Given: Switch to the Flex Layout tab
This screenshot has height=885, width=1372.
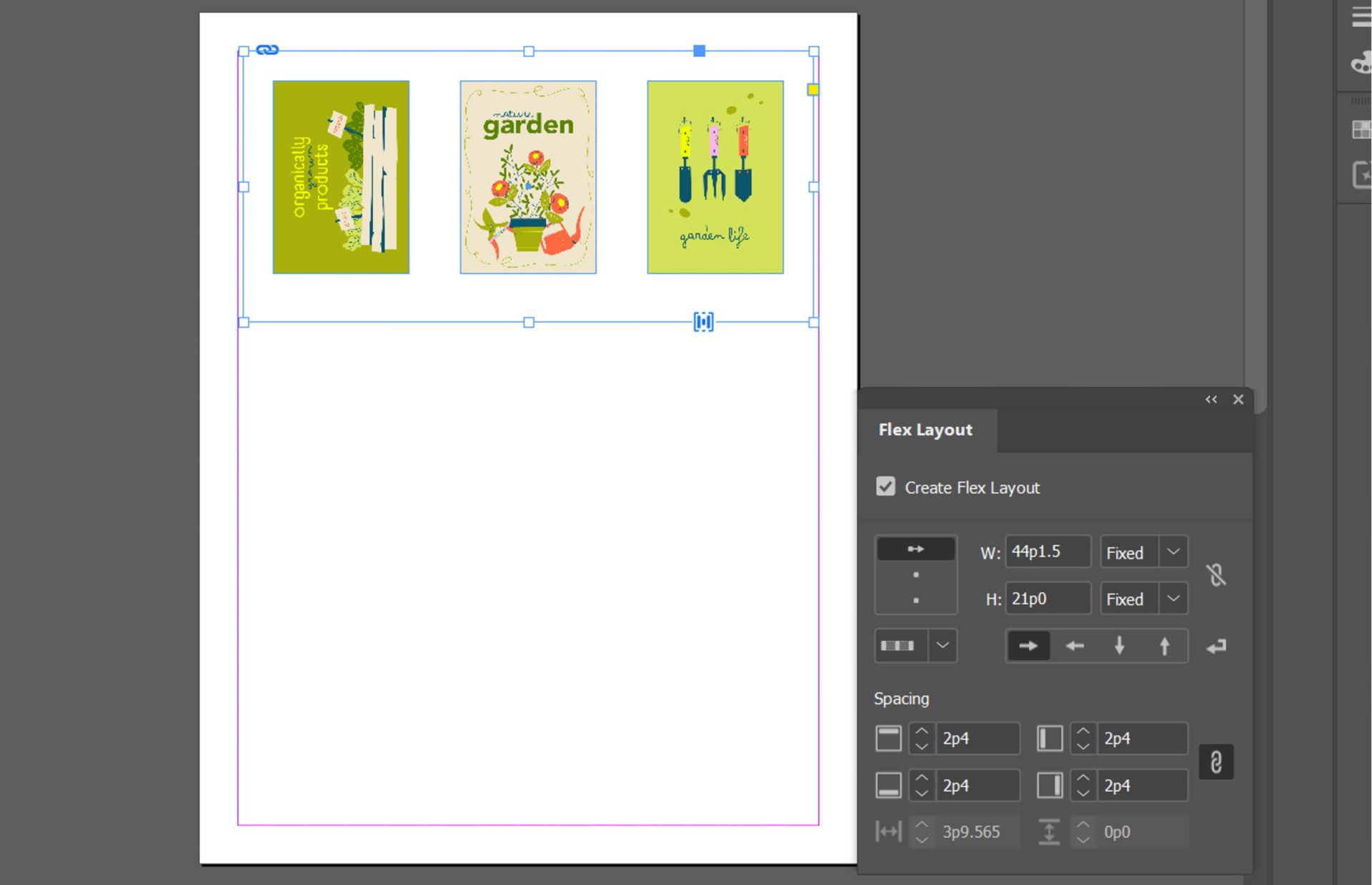Looking at the screenshot, I should point(925,429).
